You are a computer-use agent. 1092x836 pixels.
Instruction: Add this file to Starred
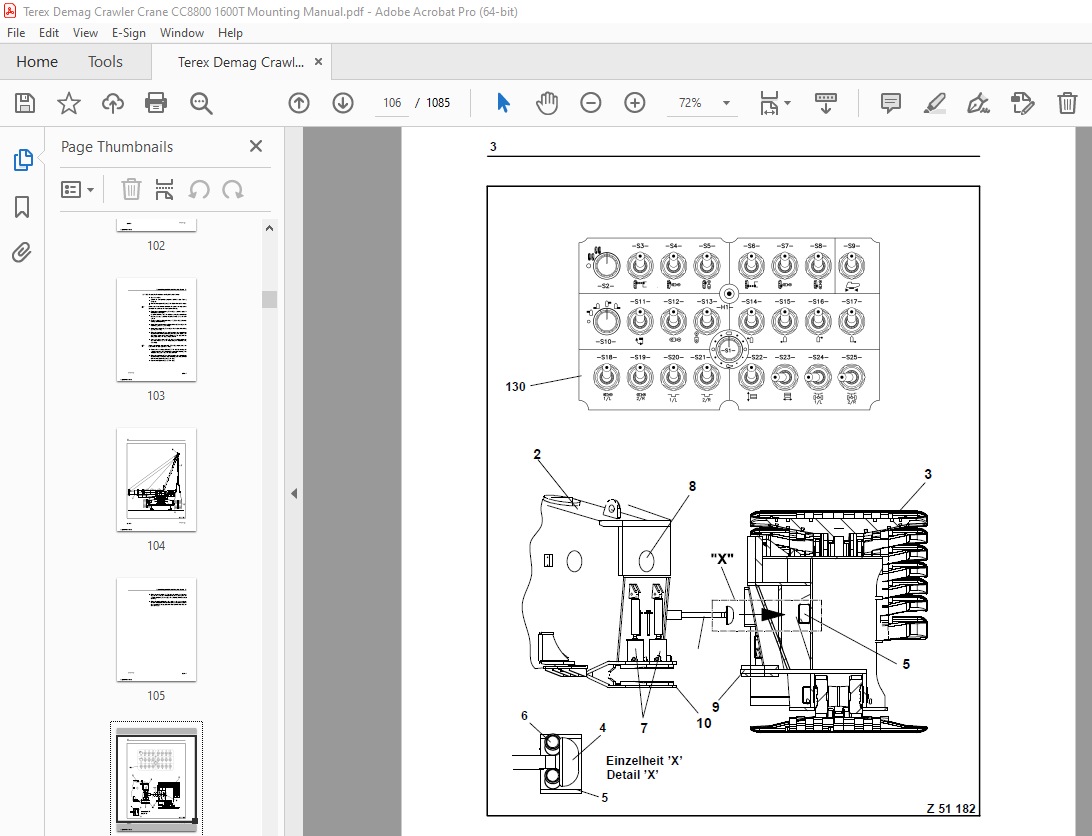(x=68, y=103)
